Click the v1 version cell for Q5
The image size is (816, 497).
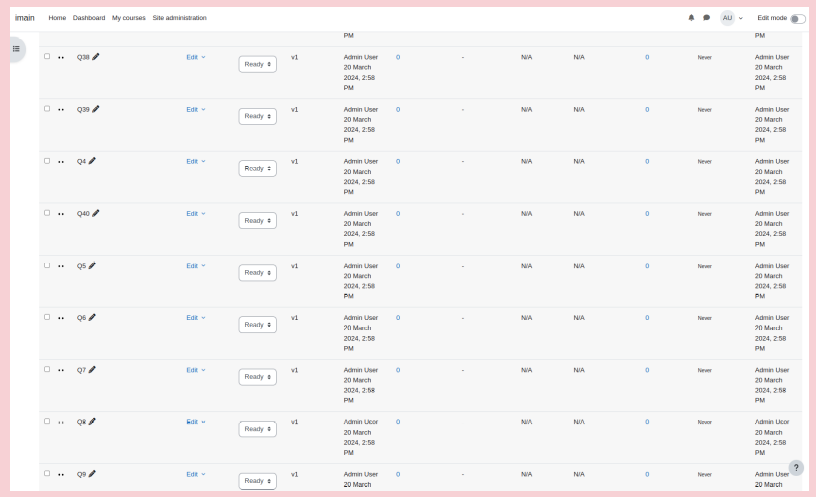click(295, 266)
